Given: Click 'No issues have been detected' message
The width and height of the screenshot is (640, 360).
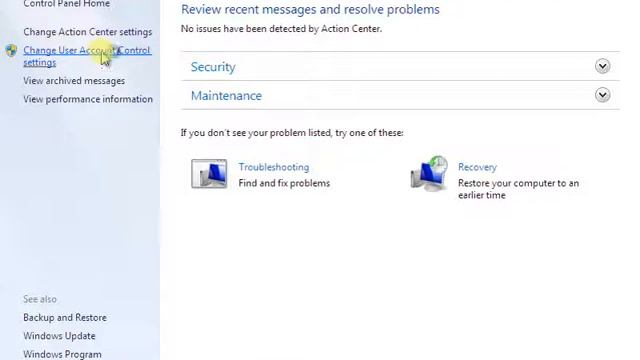Looking at the screenshot, I should coord(281,29).
